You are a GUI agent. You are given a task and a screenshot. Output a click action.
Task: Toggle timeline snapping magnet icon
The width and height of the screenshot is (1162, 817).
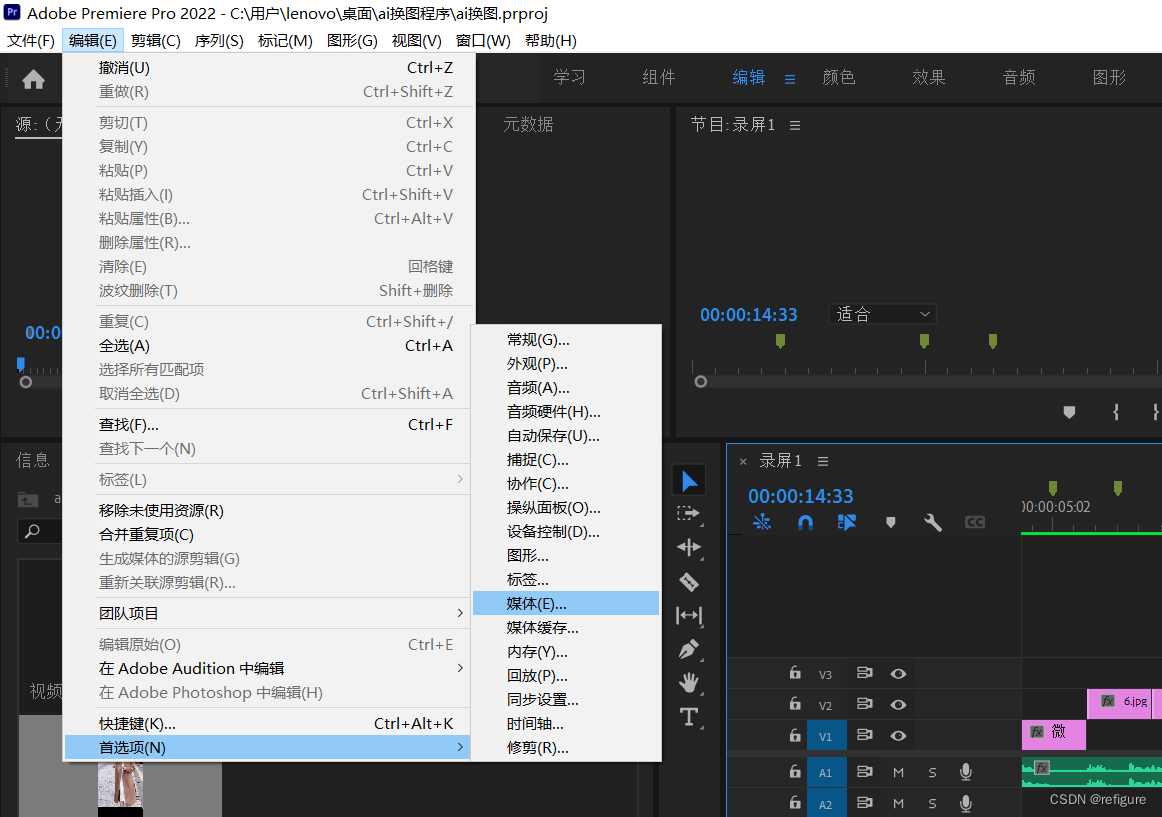(x=805, y=523)
